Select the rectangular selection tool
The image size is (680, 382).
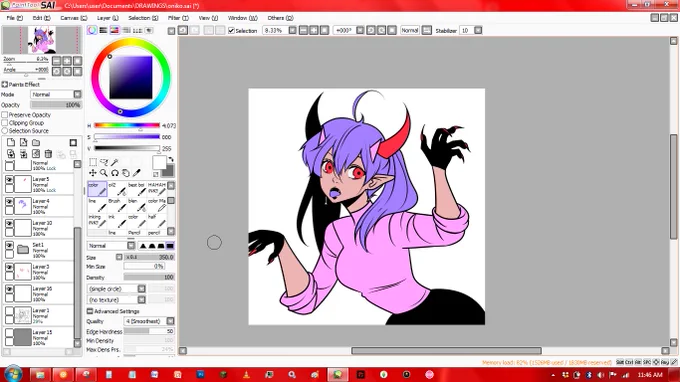point(93,162)
